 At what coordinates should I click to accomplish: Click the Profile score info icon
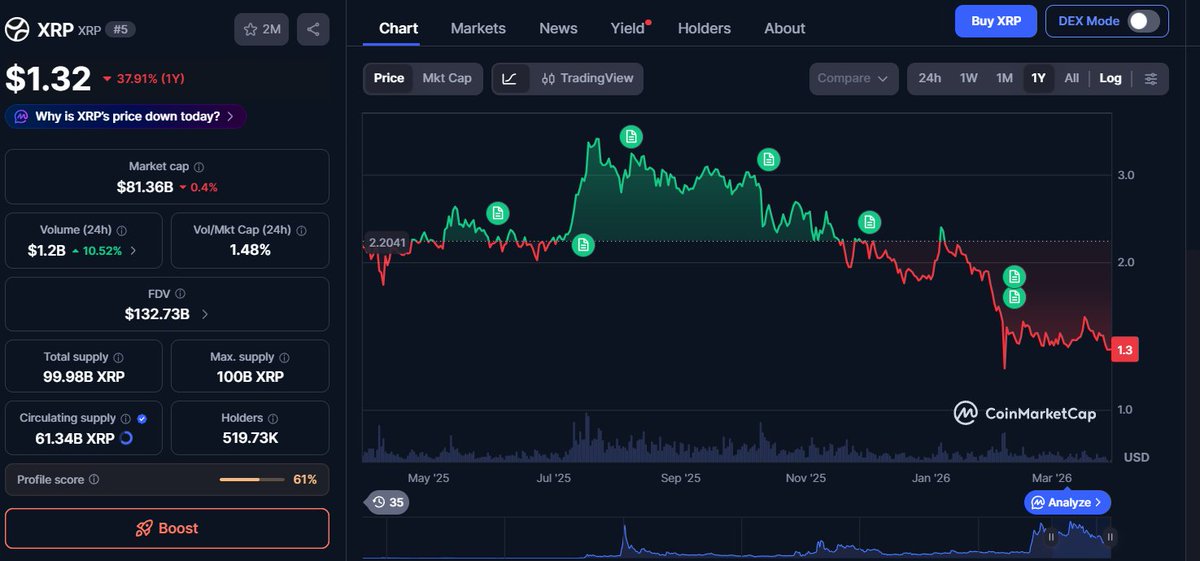click(x=94, y=480)
